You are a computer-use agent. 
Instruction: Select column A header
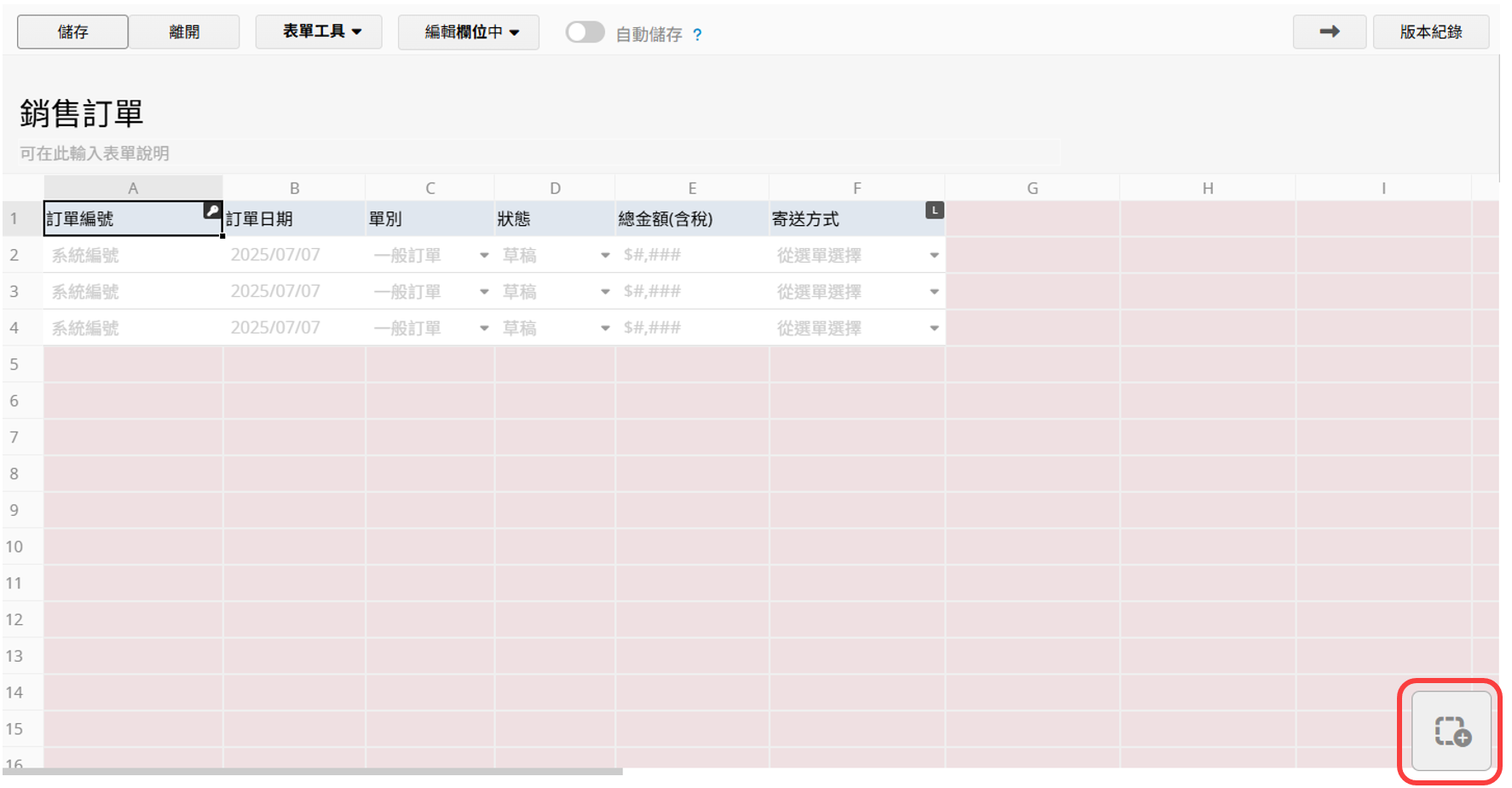point(133,188)
